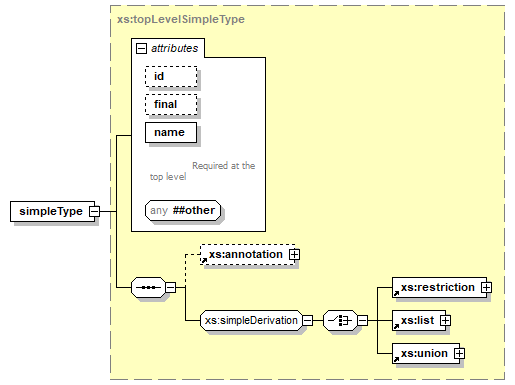The image size is (515, 385).
Task: Select the id attribute
Action: click(x=171, y=77)
